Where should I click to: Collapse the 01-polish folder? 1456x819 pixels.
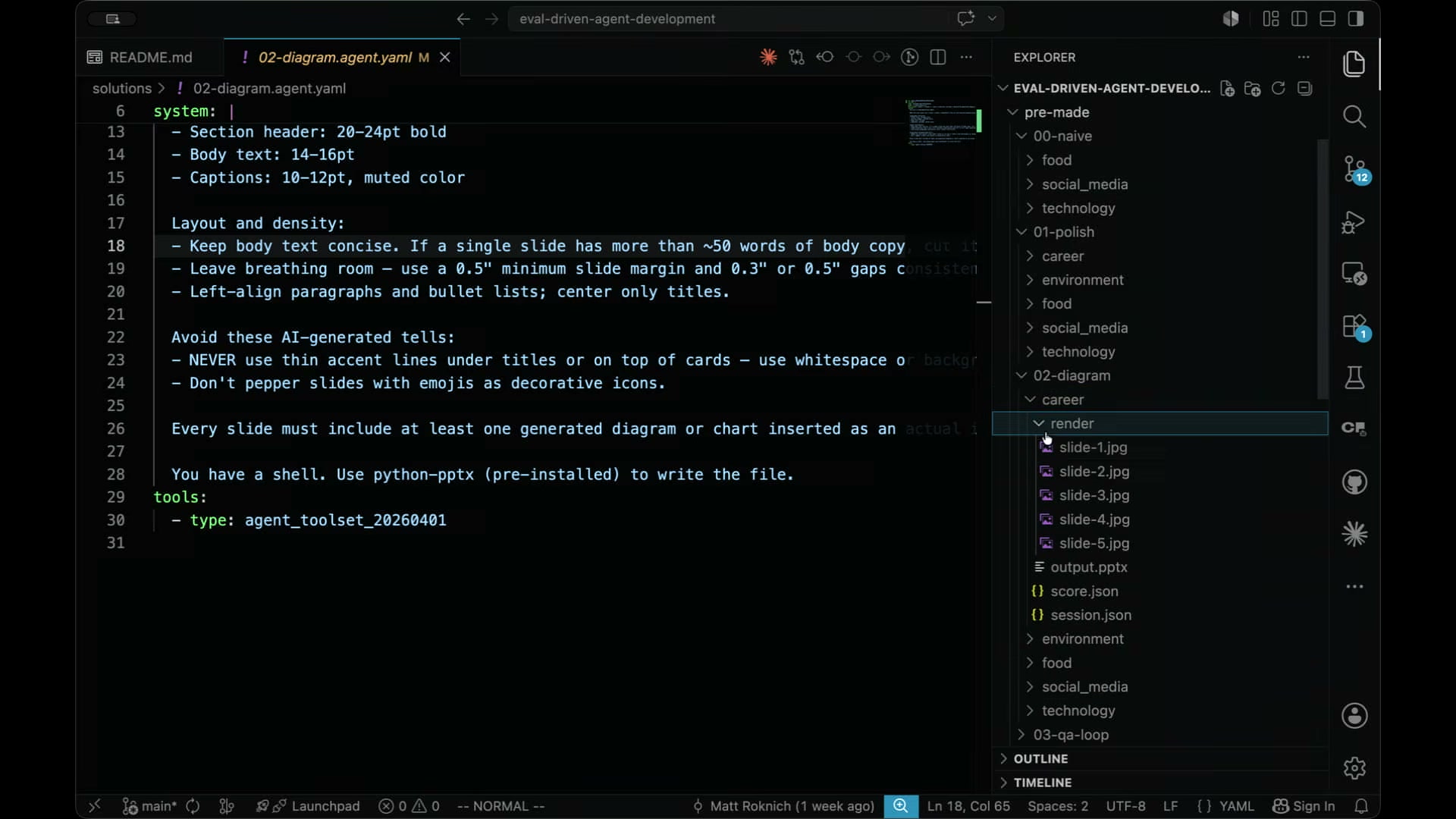(1063, 232)
